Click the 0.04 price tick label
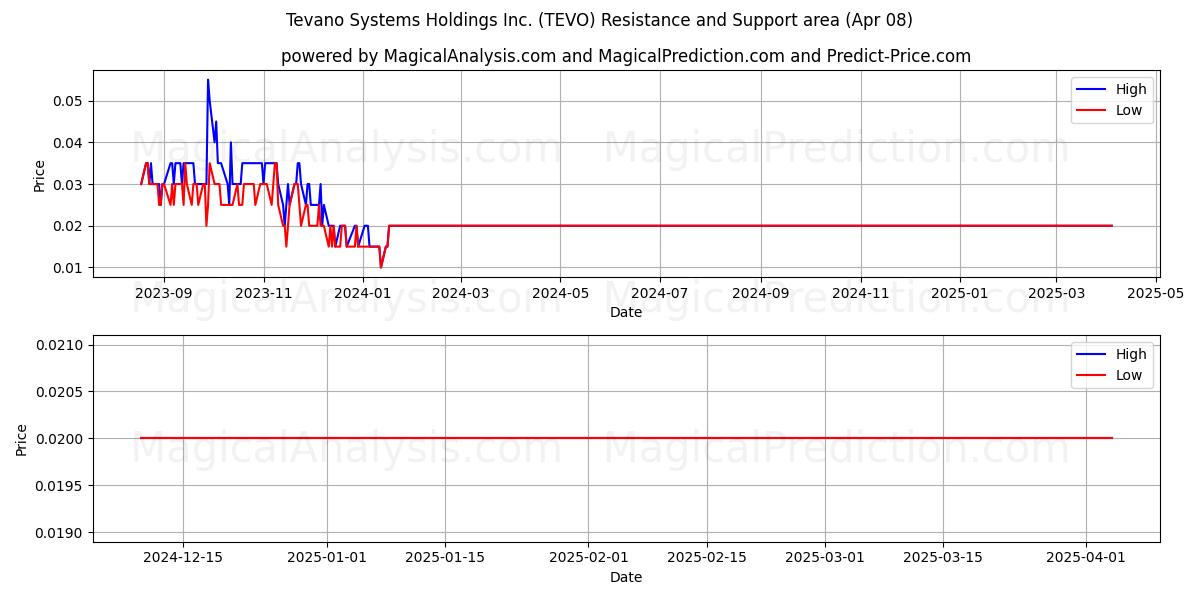Image resolution: width=1200 pixels, height=600 pixels. coord(68,143)
